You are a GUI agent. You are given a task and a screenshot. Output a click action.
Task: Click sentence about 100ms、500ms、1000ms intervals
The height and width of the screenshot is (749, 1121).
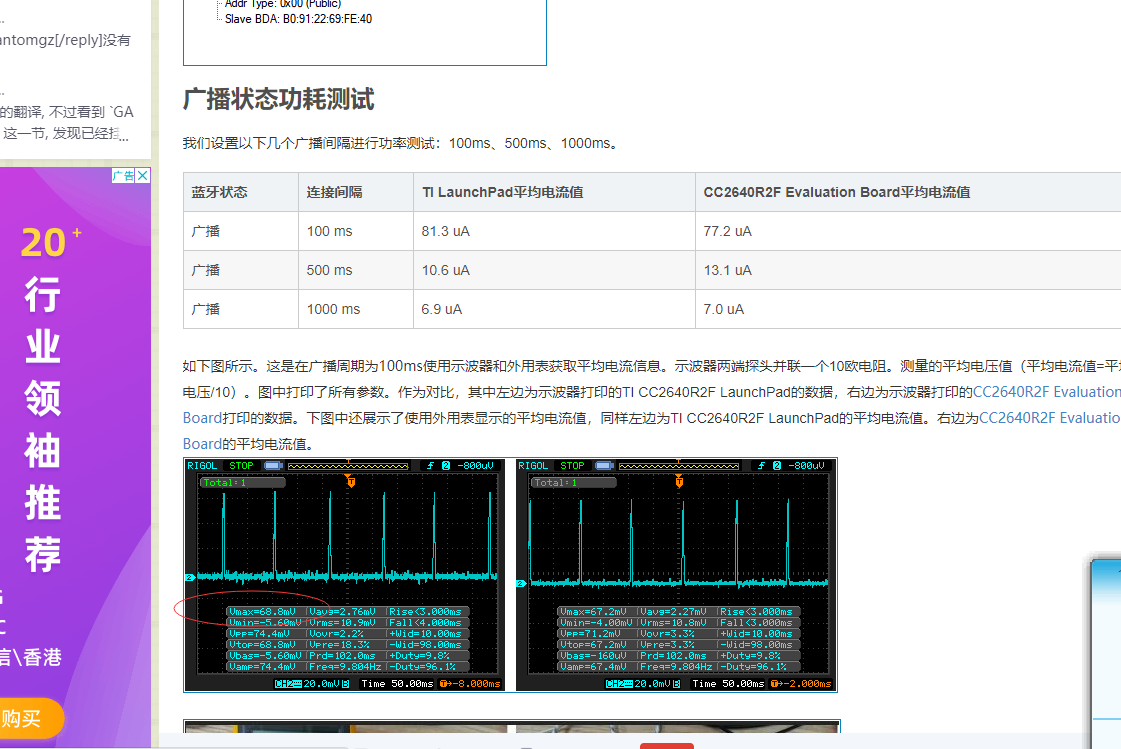click(400, 143)
